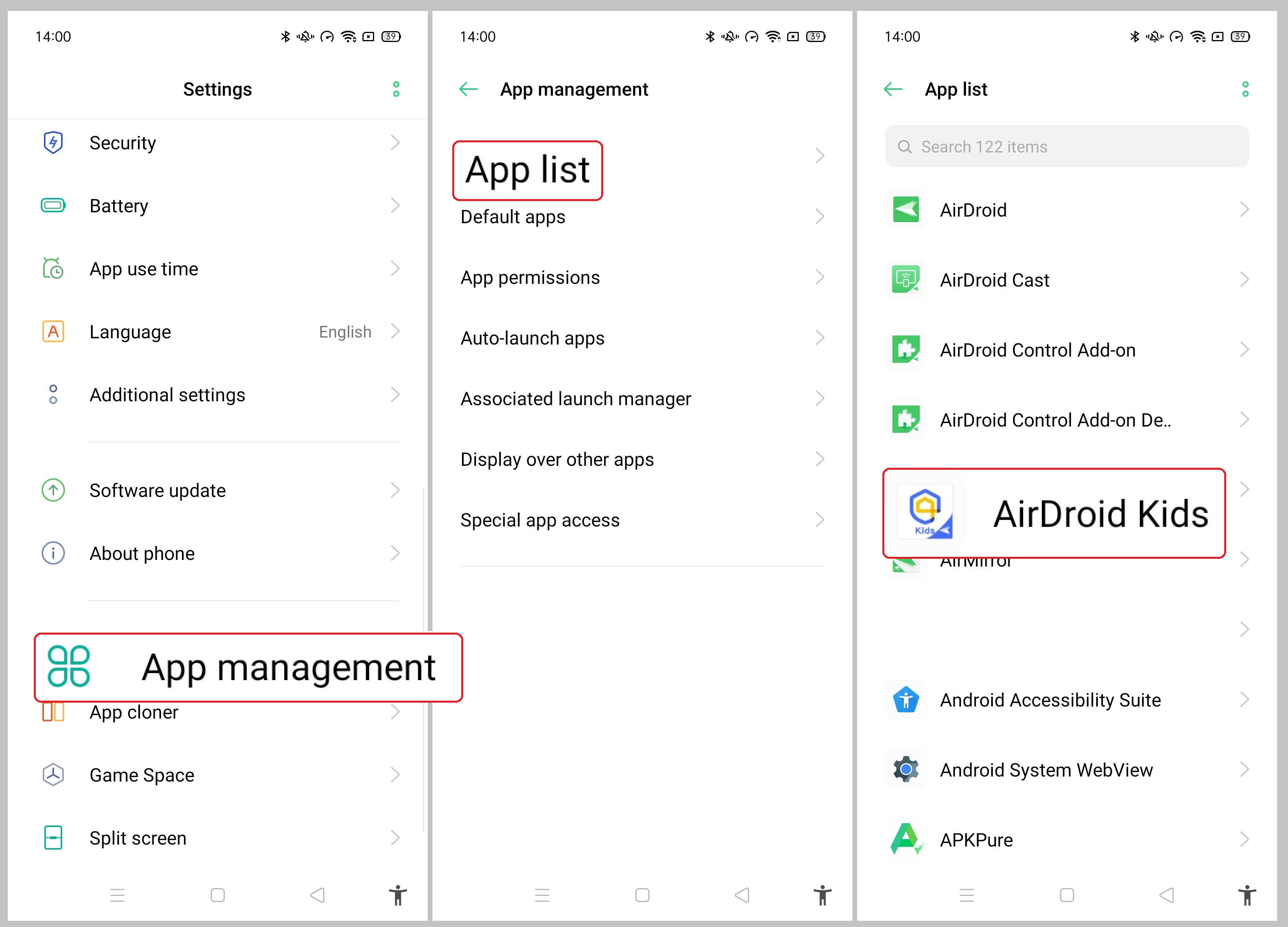This screenshot has width=1288, height=927.
Task: Open chevron beside Special app access
Action: pyautogui.click(x=819, y=520)
